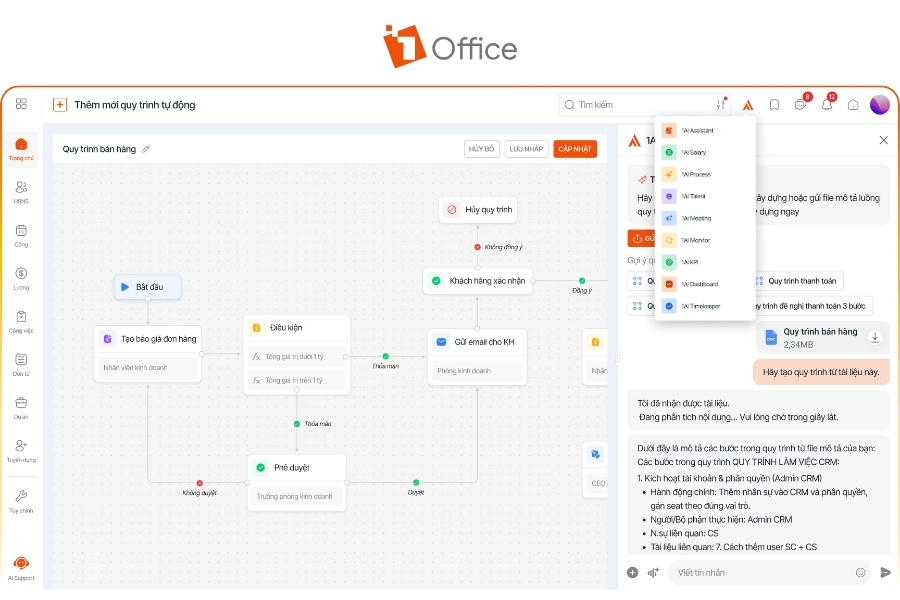Screen dimensions: 900x600
Task: Click the Không đồng ý red marker
Action: click(x=478, y=247)
